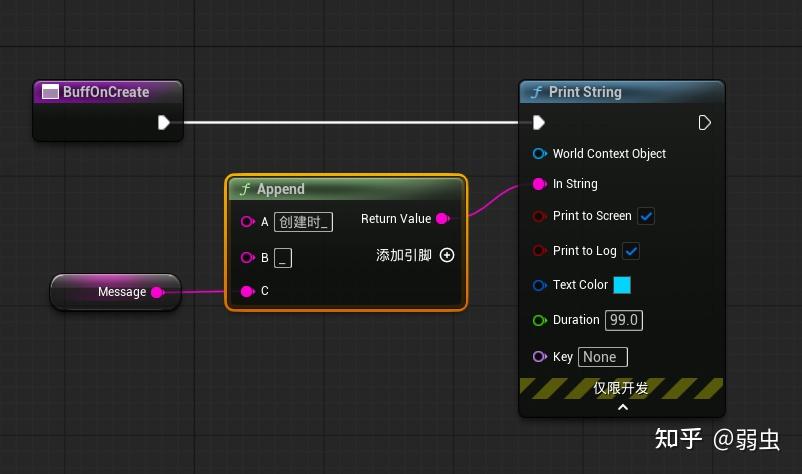
Task: Uncheck the Print to Log checkbox
Action: [631, 251]
